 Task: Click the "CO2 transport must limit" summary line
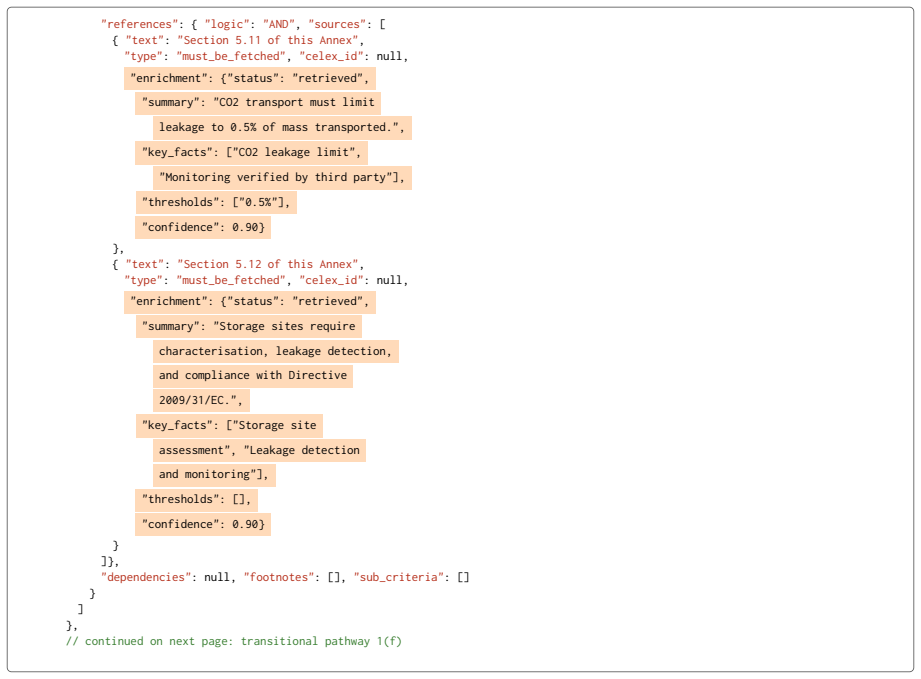coord(258,103)
